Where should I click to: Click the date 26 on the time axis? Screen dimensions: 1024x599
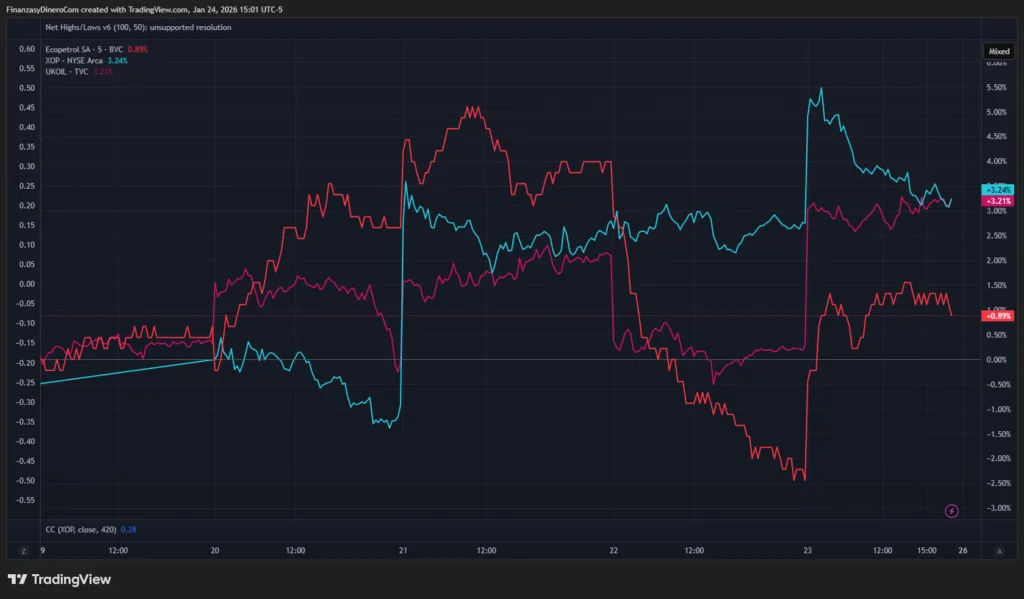tap(961, 550)
